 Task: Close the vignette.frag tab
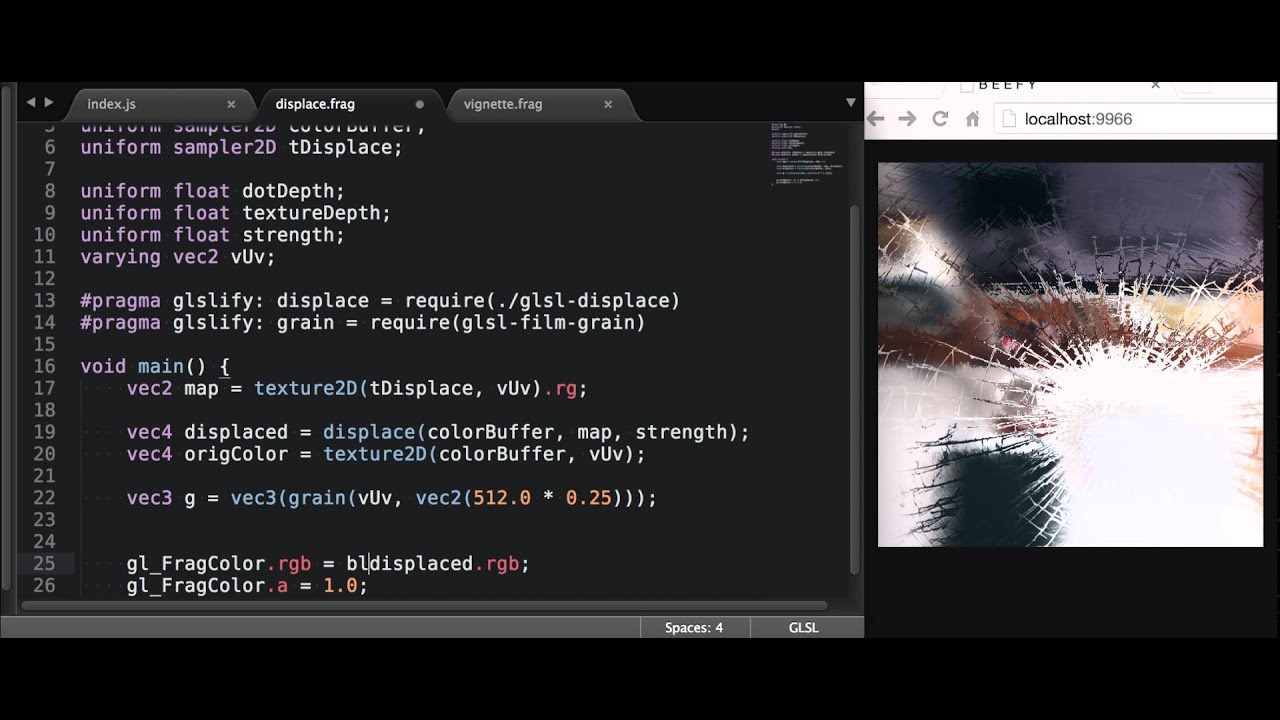(607, 104)
